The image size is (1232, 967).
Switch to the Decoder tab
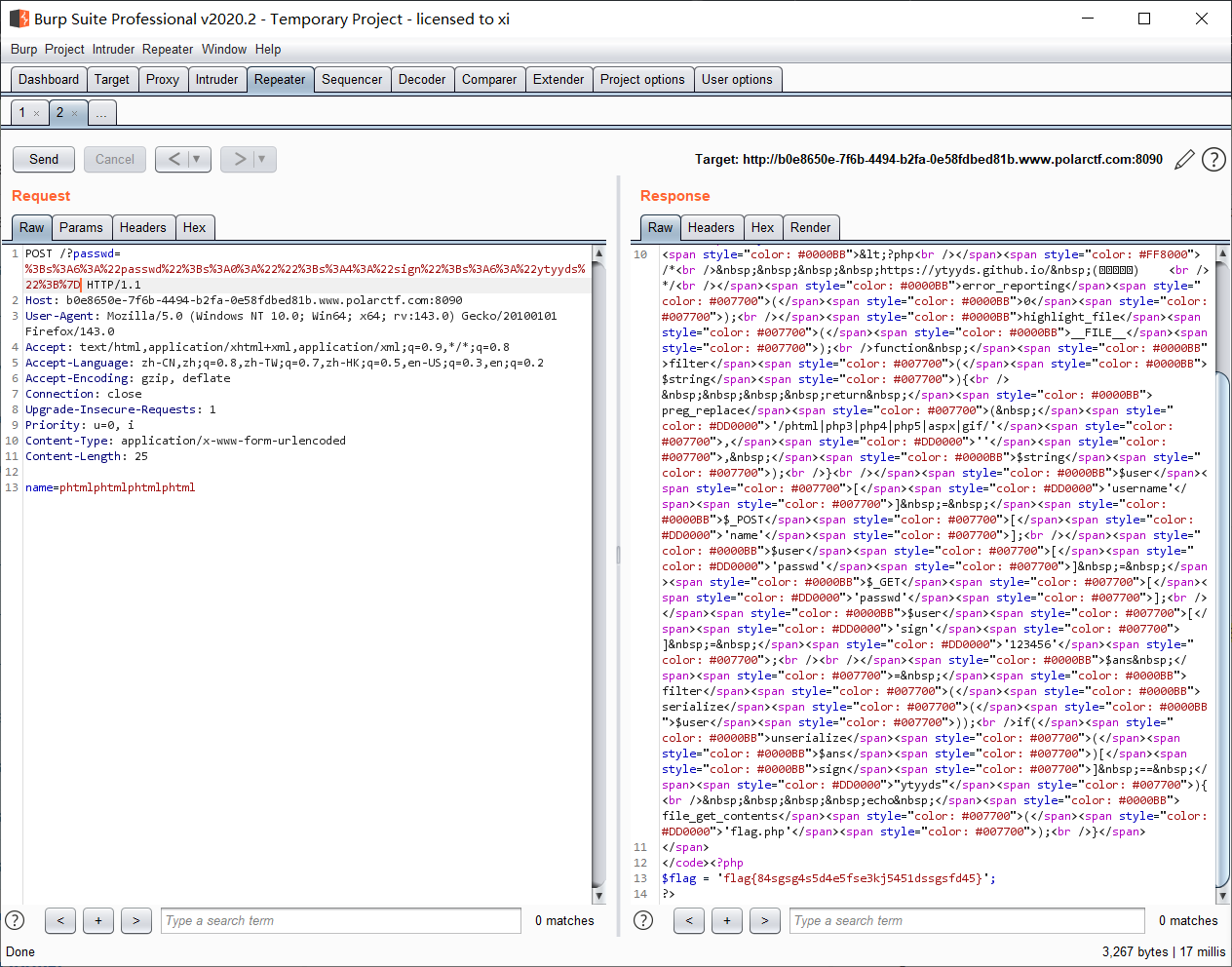tap(422, 80)
